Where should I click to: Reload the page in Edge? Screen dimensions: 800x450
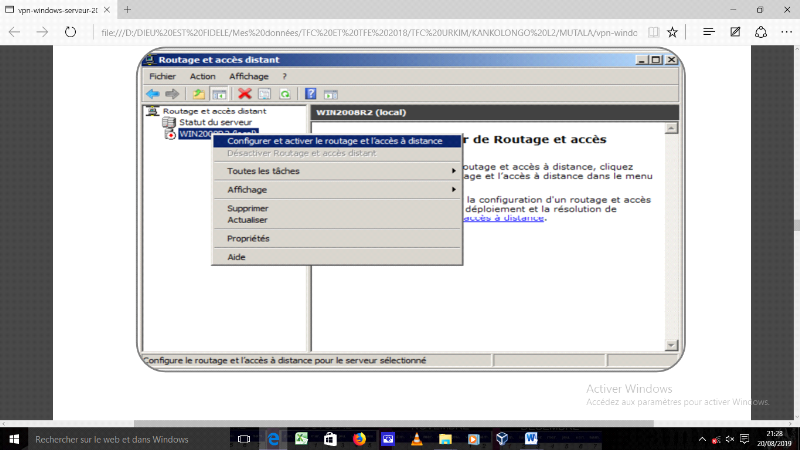[70, 32]
